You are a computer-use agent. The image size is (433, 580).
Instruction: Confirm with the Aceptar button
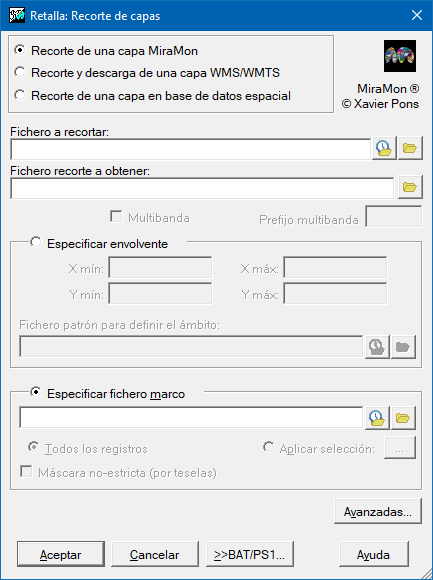(61, 554)
